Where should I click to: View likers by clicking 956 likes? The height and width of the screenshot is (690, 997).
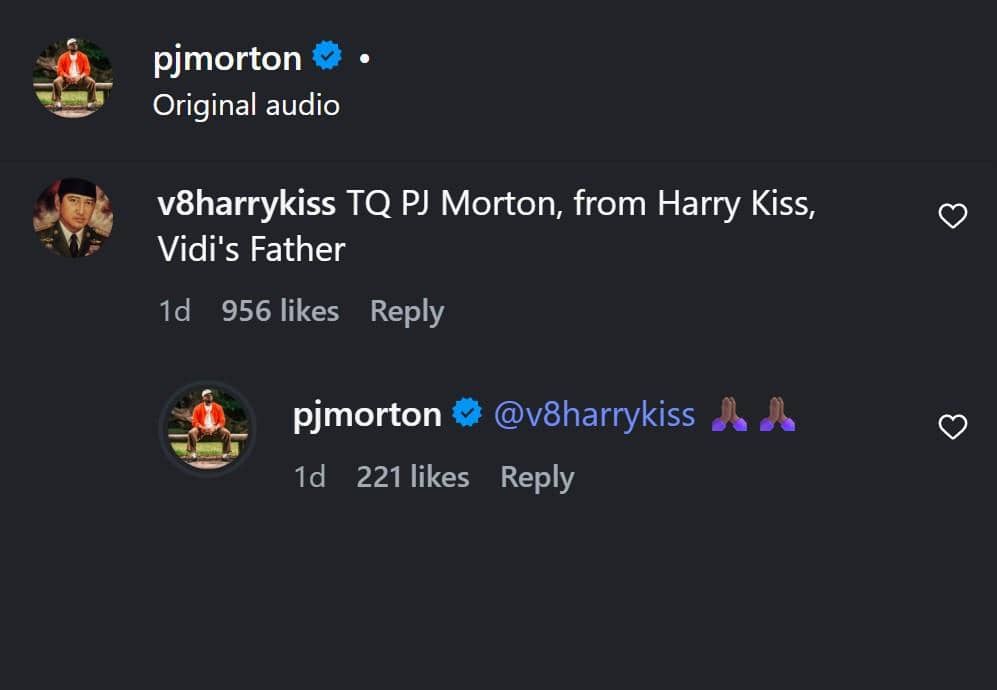tap(281, 311)
